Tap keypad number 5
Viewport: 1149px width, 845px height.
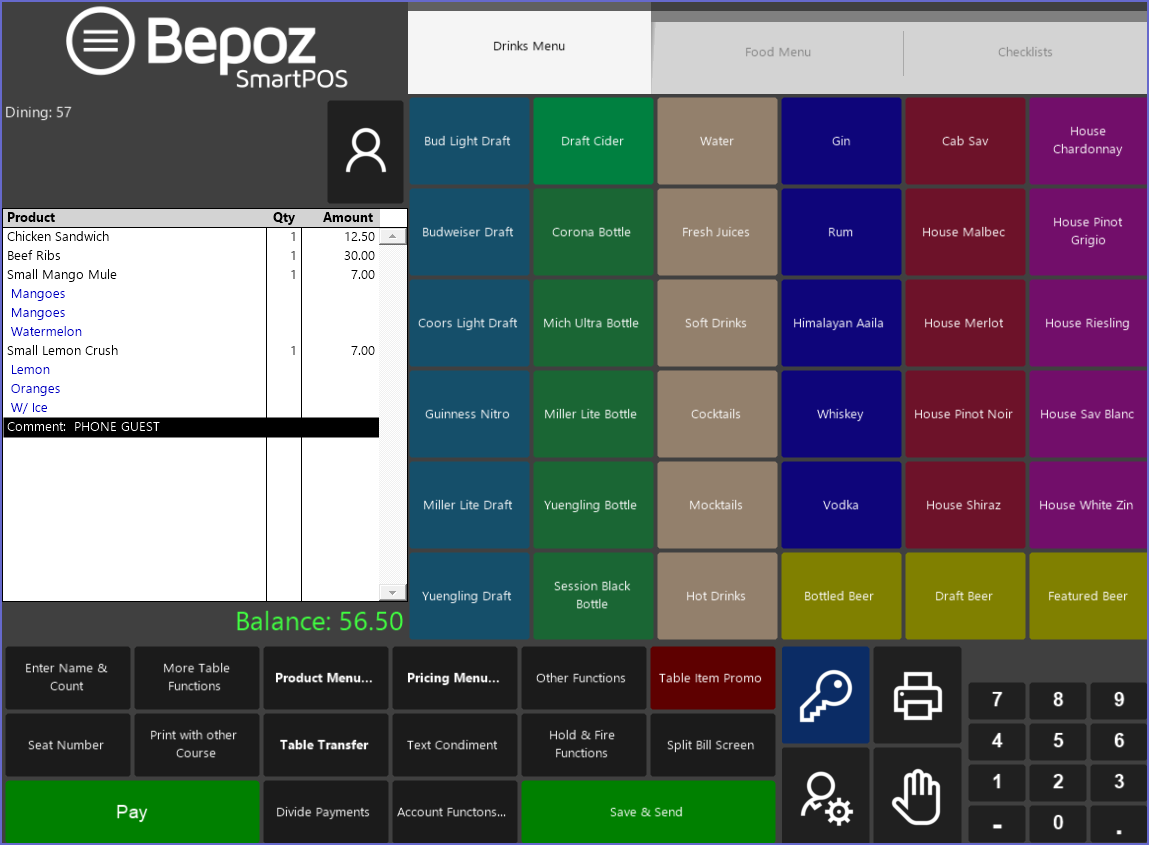pos(1057,741)
